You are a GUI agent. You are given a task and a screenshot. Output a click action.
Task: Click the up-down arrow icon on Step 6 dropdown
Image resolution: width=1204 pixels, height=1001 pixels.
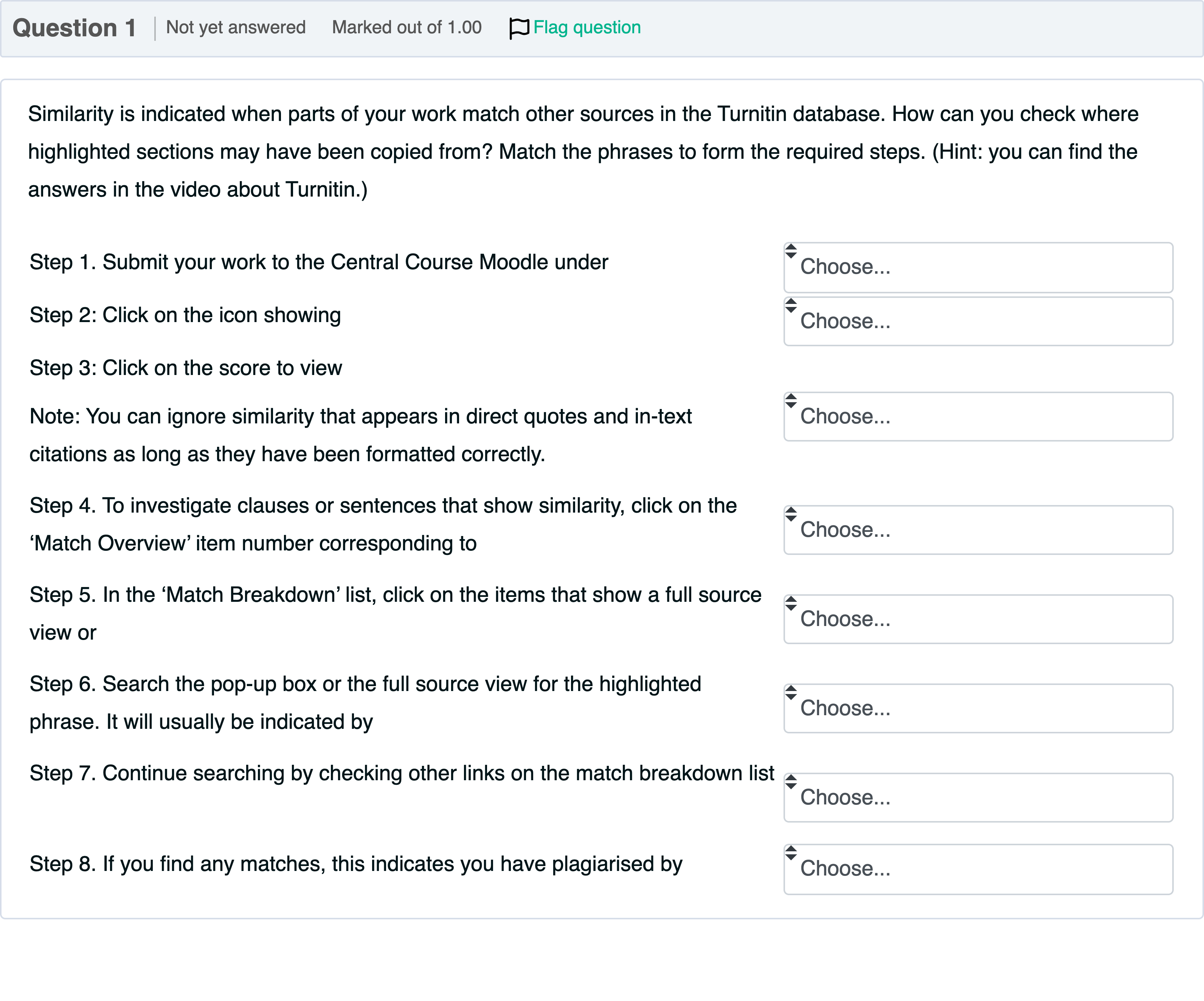click(791, 692)
